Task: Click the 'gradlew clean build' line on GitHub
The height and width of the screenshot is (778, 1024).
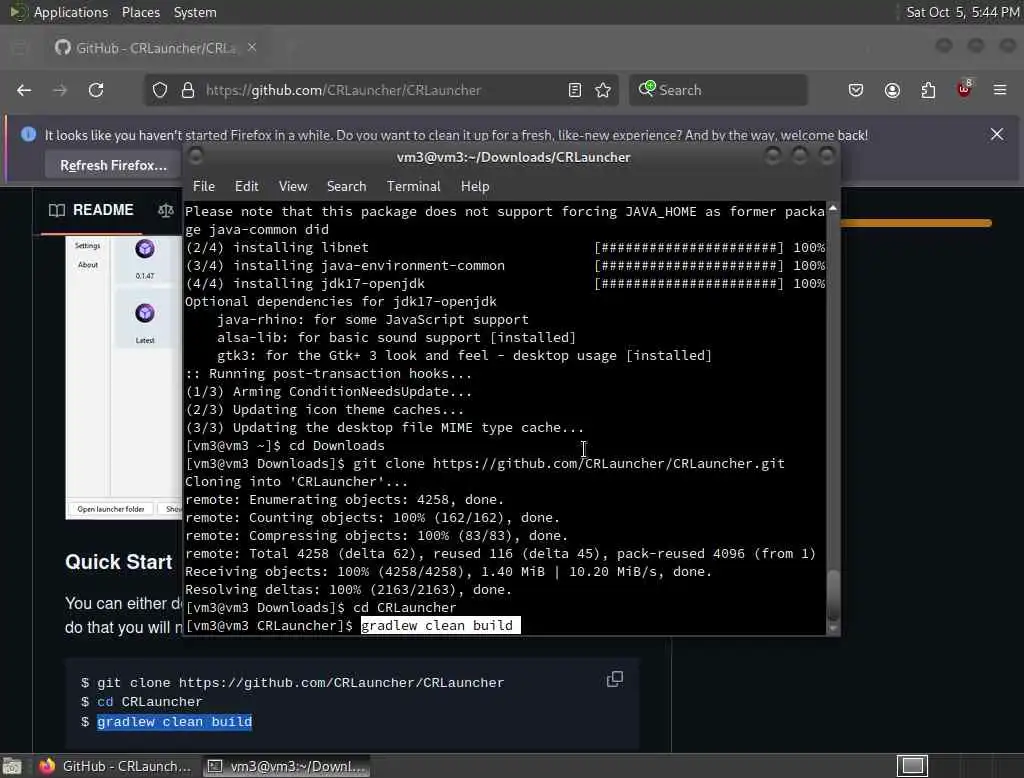Action: click(x=174, y=722)
